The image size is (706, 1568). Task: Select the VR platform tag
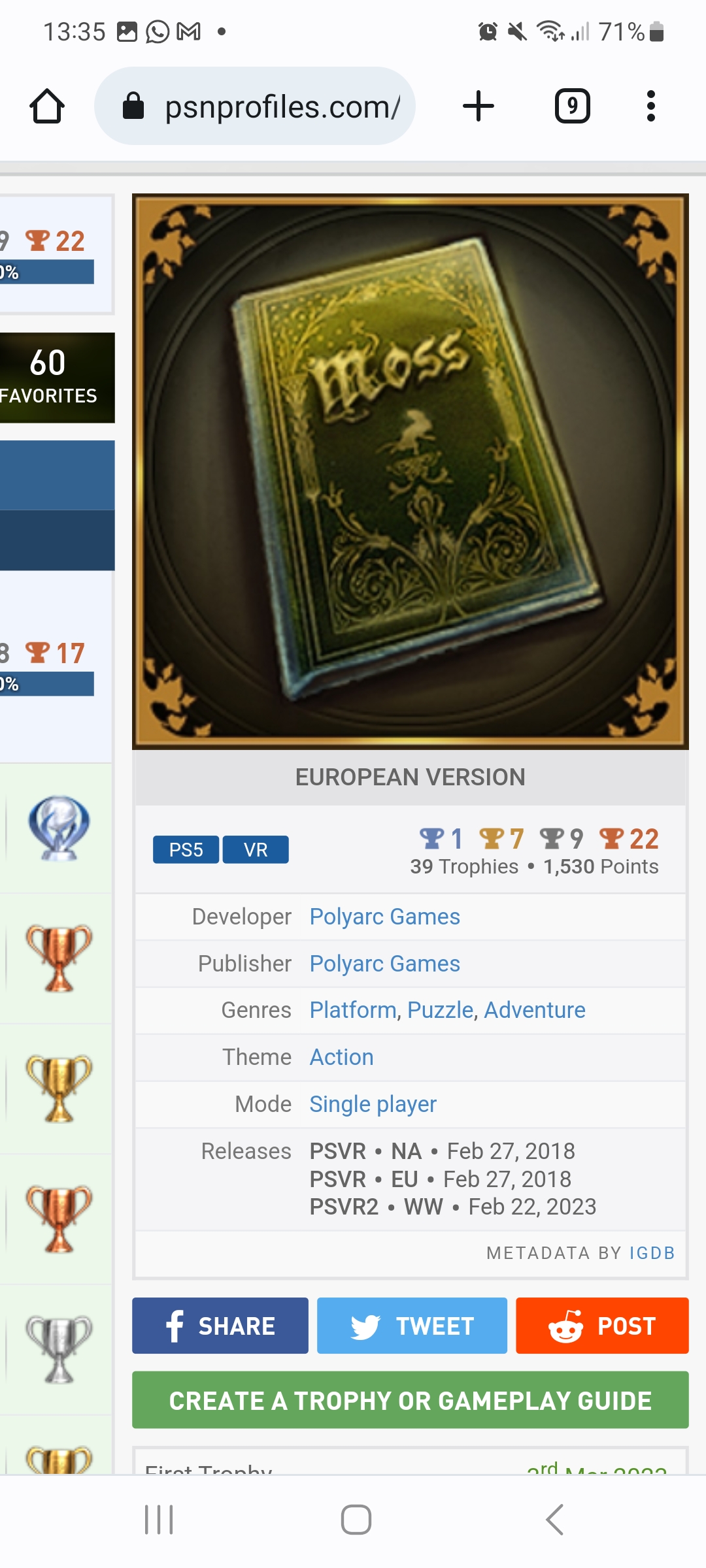[x=256, y=849]
